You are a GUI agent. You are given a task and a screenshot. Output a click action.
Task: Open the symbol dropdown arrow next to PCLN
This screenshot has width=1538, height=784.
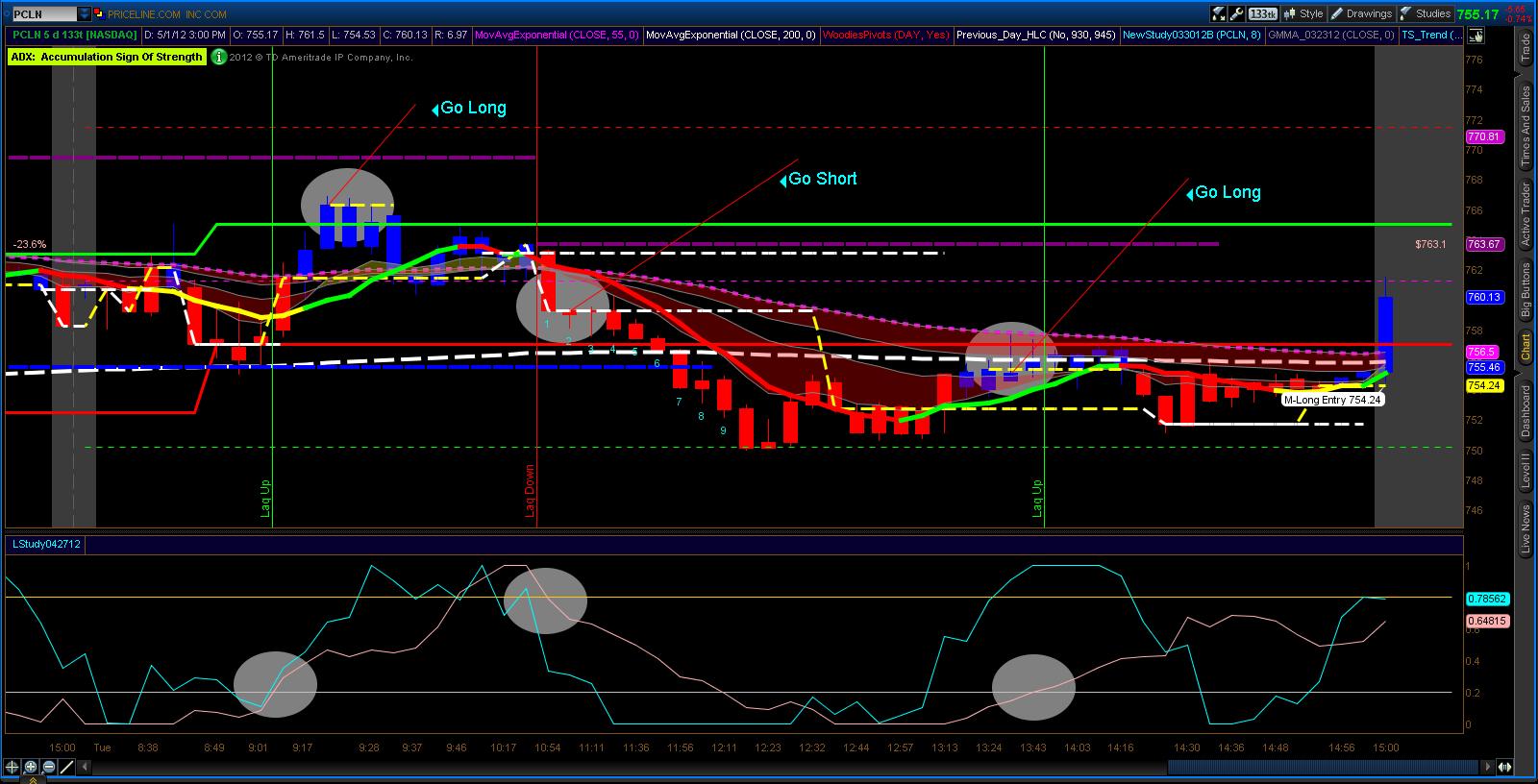pyautogui.click(x=84, y=14)
